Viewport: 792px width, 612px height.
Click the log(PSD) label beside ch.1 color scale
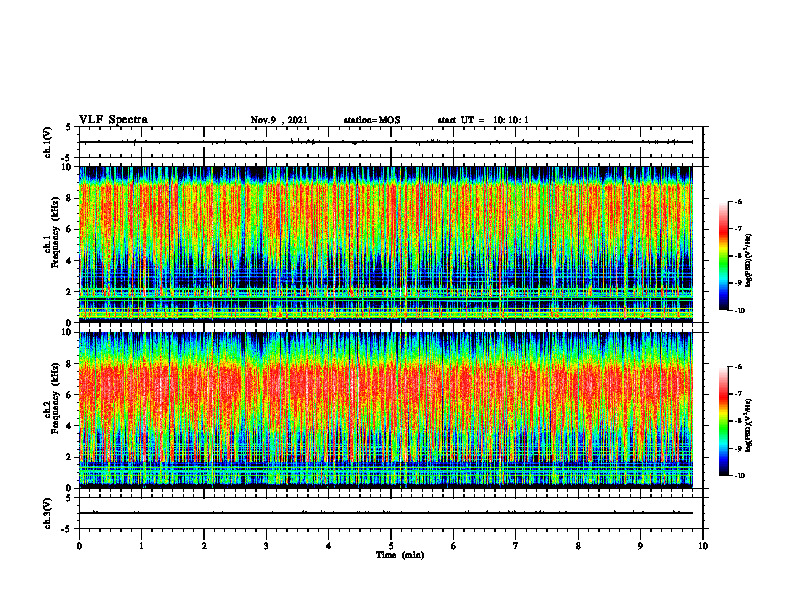749,260
